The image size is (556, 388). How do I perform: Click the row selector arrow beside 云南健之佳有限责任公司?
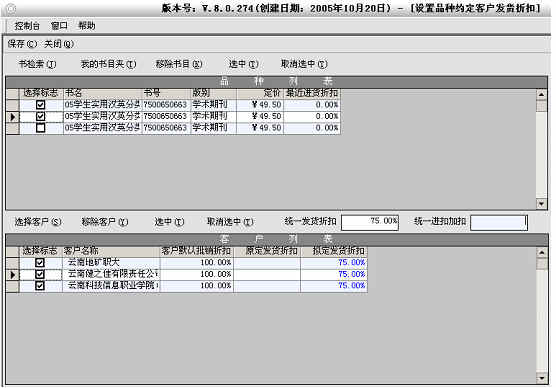[13, 274]
